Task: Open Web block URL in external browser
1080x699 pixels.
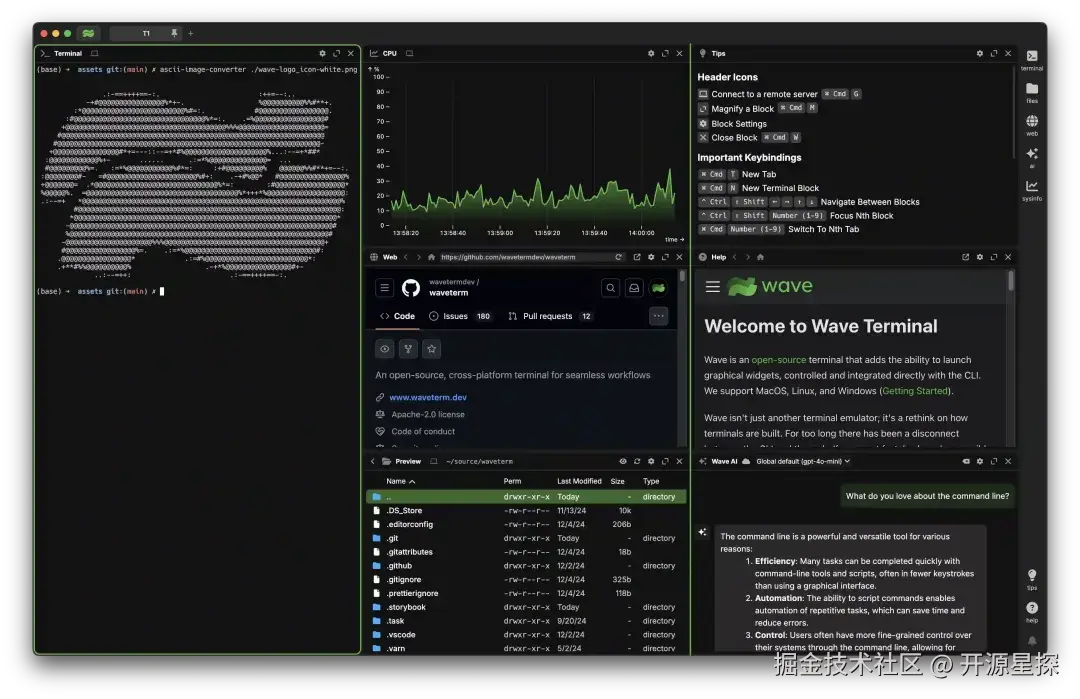Action: coord(636,257)
